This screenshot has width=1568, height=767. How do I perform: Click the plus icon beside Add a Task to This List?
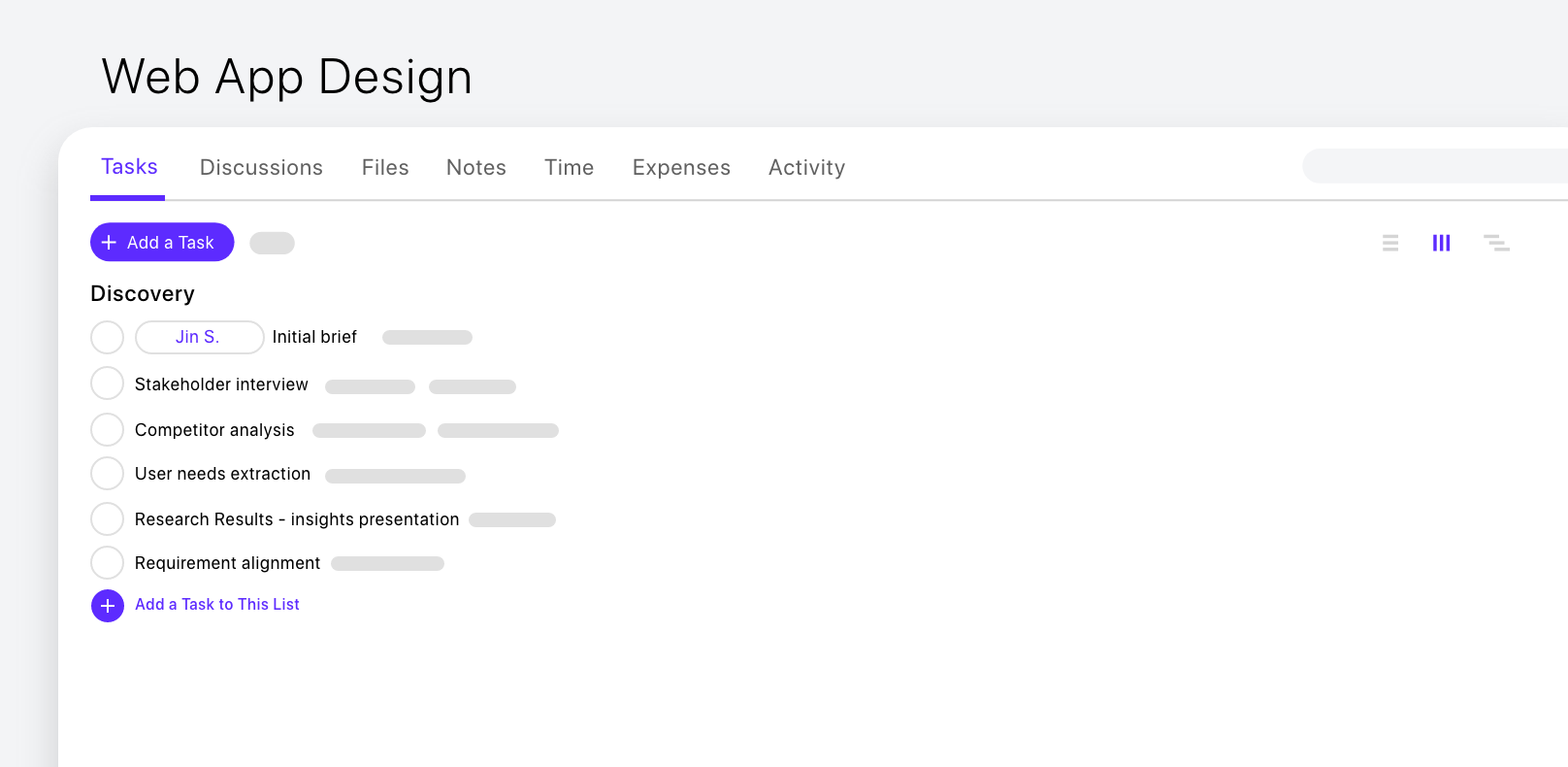pyautogui.click(x=108, y=606)
